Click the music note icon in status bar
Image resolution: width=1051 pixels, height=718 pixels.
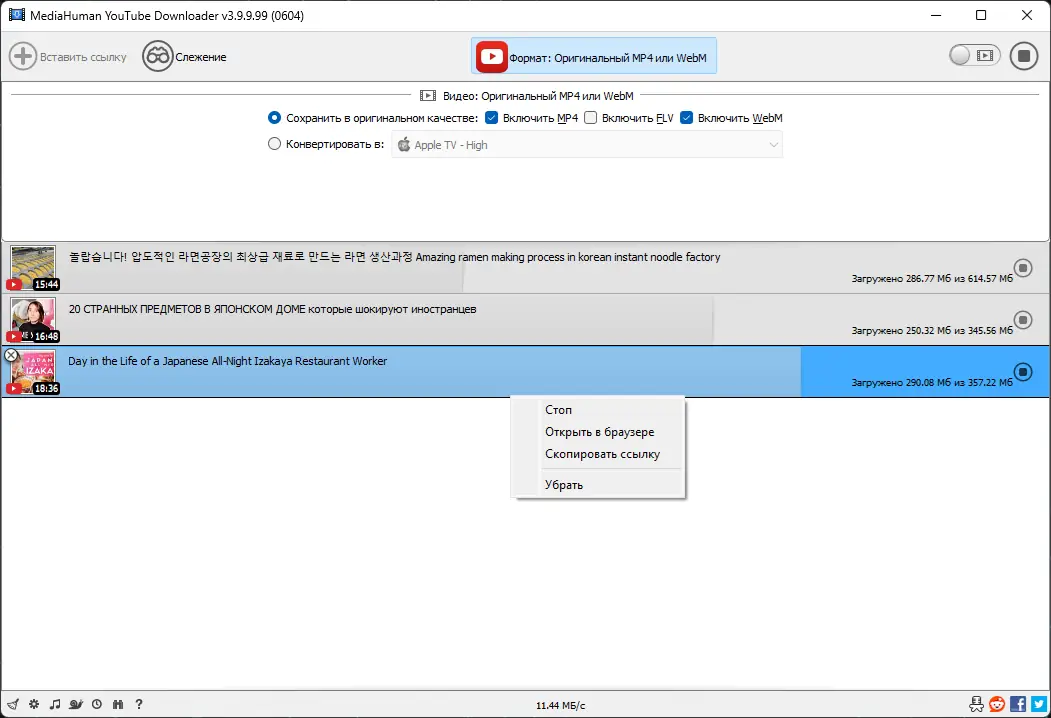click(55, 704)
